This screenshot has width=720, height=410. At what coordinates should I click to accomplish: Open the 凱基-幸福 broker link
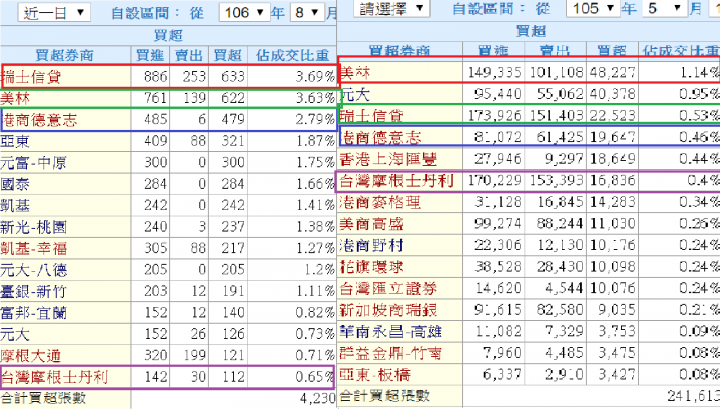[34, 248]
